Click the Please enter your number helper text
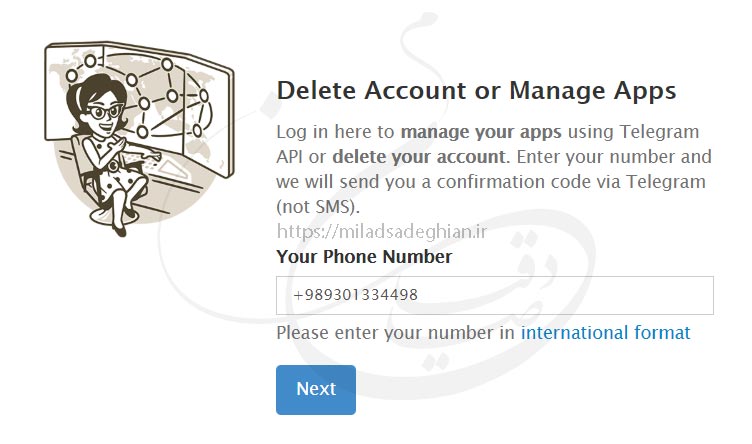Viewport: 752px width, 444px height. pos(396,332)
